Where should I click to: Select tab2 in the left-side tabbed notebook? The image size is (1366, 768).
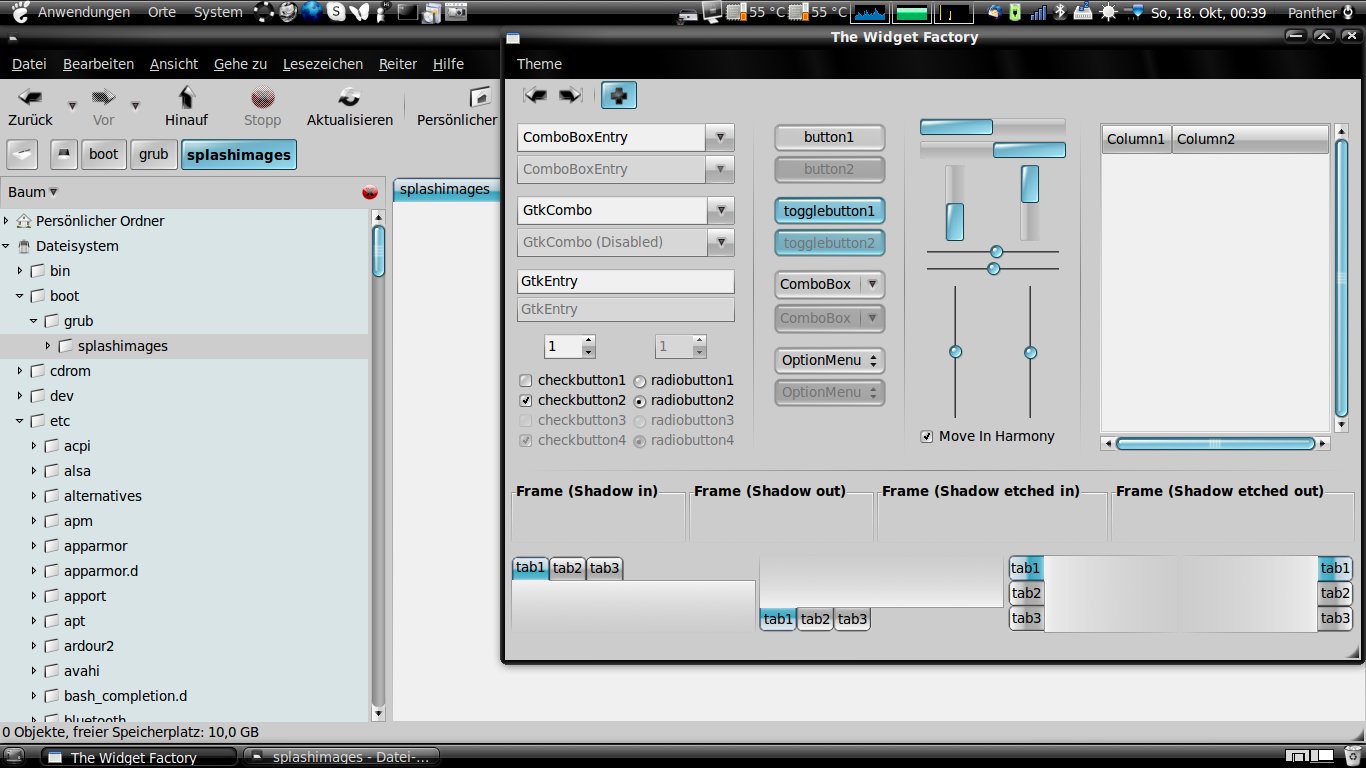[x=1026, y=593]
